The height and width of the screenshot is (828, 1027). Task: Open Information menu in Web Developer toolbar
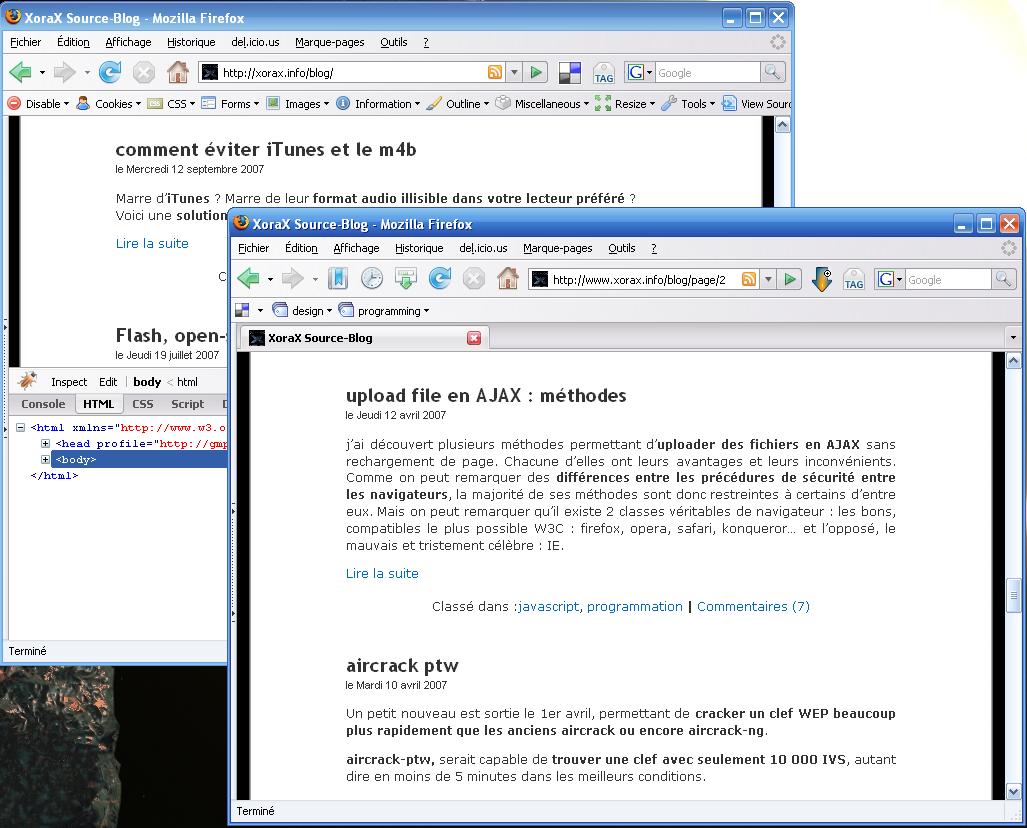[378, 104]
